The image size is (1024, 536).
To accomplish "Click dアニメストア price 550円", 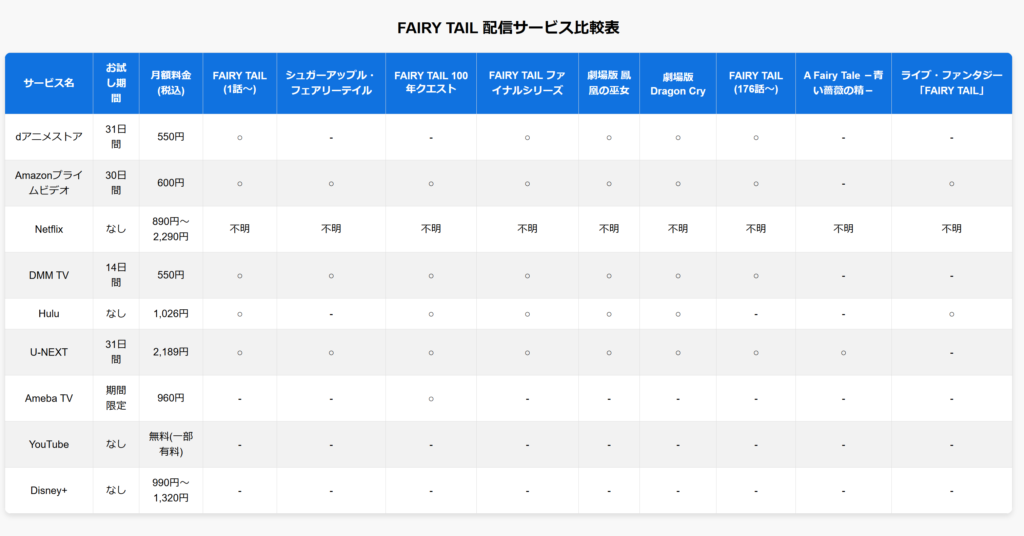I will pyautogui.click(x=170, y=137).
